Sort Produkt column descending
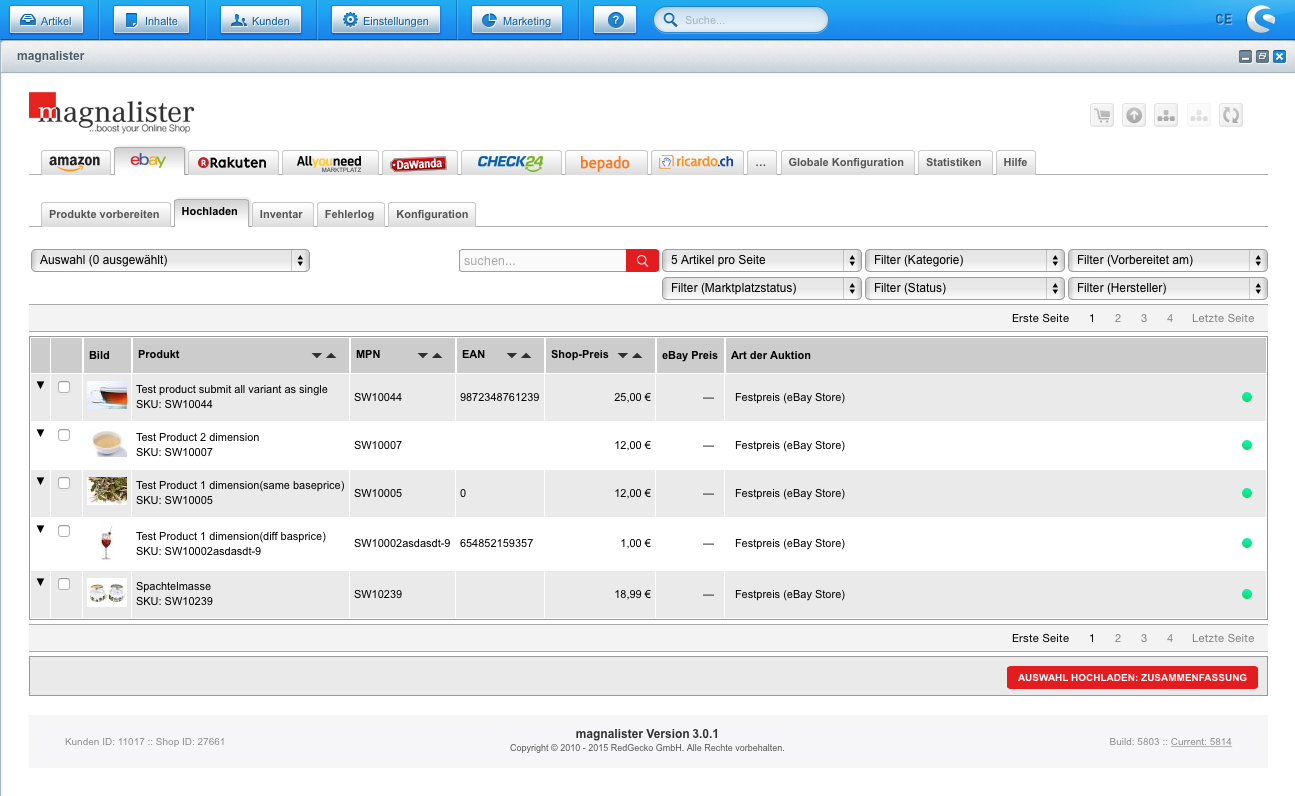The image size is (1295, 796). (x=317, y=355)
